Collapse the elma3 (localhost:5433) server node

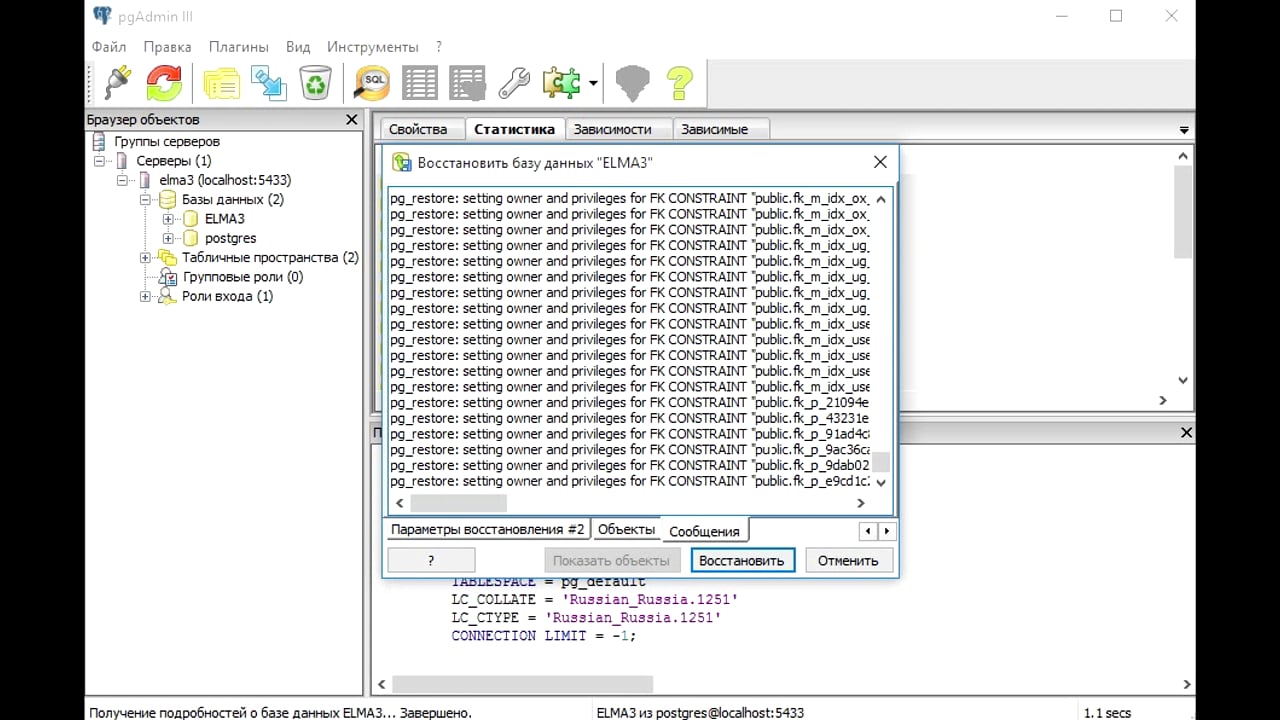121,180
